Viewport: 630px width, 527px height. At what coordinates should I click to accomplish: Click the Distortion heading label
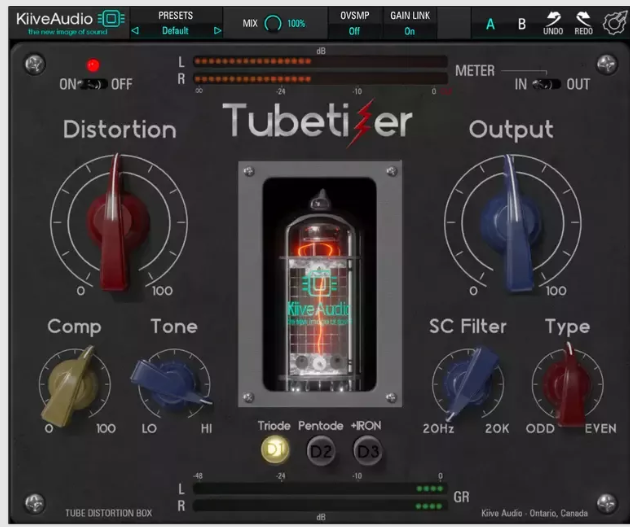120,130
